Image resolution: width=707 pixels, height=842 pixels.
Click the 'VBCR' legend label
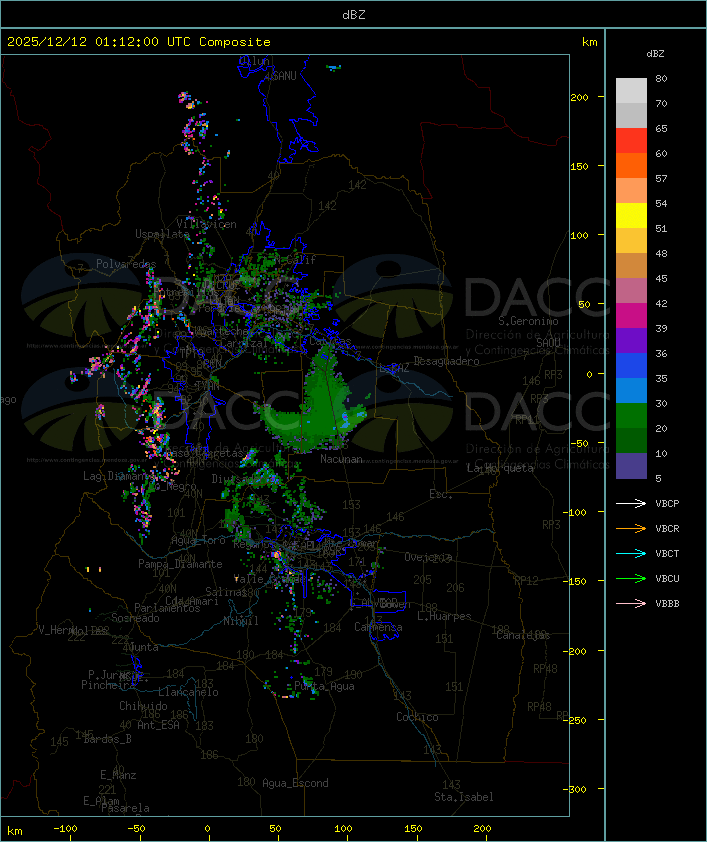click(x=667, y=529)
